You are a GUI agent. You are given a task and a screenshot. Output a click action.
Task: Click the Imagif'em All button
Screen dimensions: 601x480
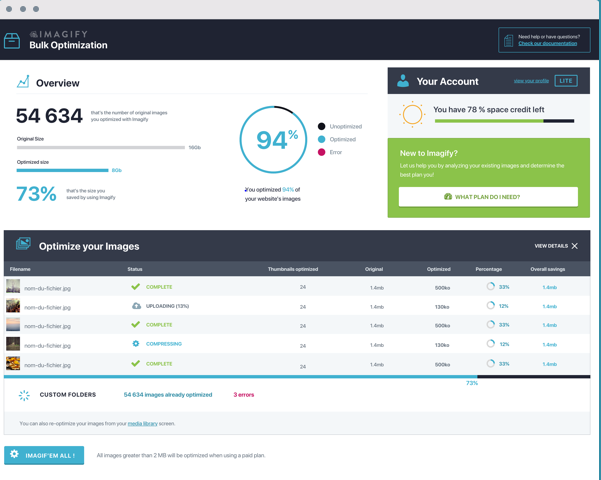(x=44, y=455)
